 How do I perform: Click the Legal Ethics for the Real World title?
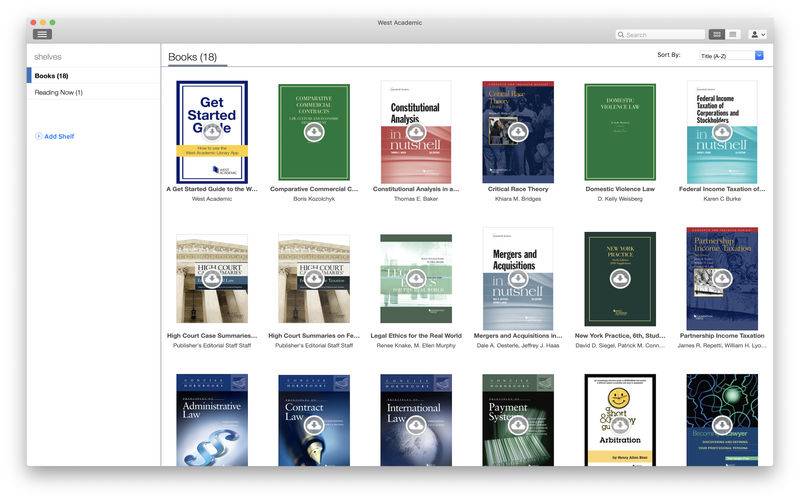coord(416,336)
